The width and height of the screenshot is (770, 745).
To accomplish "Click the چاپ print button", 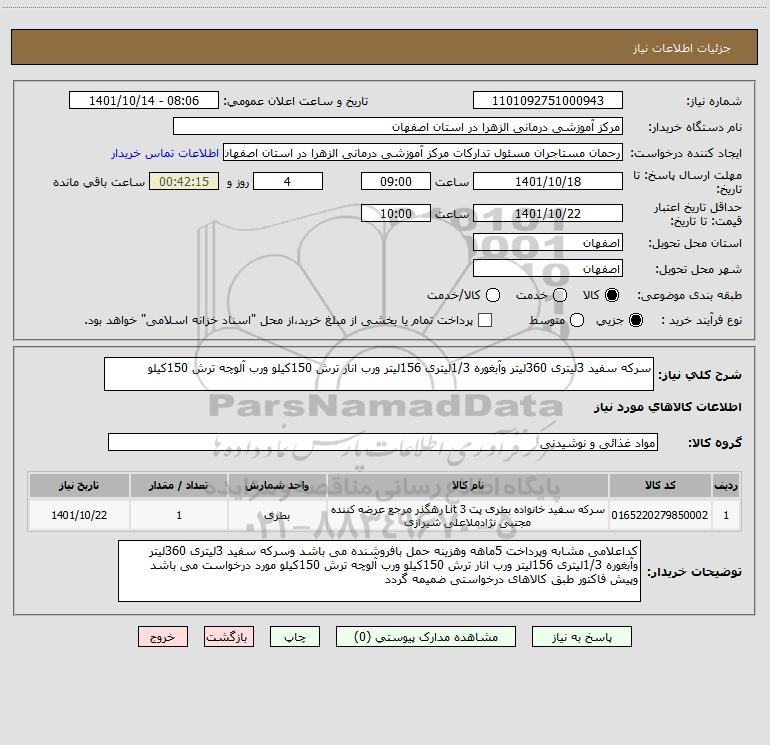I will pos(295,636).
